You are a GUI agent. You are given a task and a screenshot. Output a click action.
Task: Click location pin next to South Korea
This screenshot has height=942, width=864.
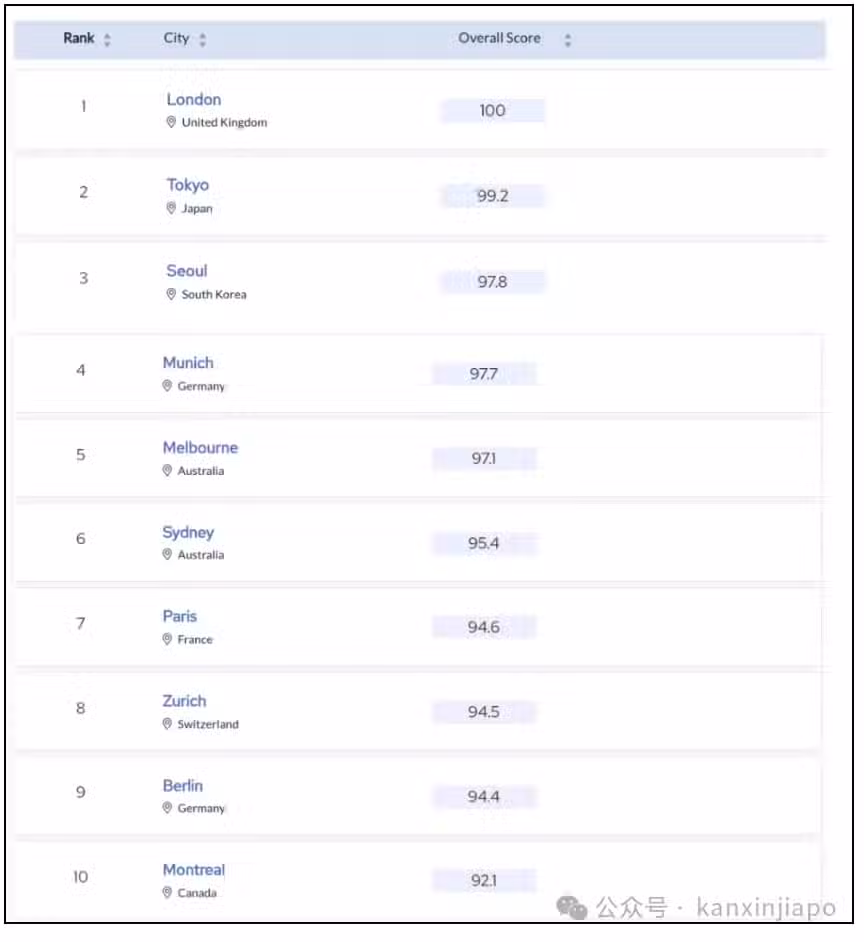pos(171,294)
